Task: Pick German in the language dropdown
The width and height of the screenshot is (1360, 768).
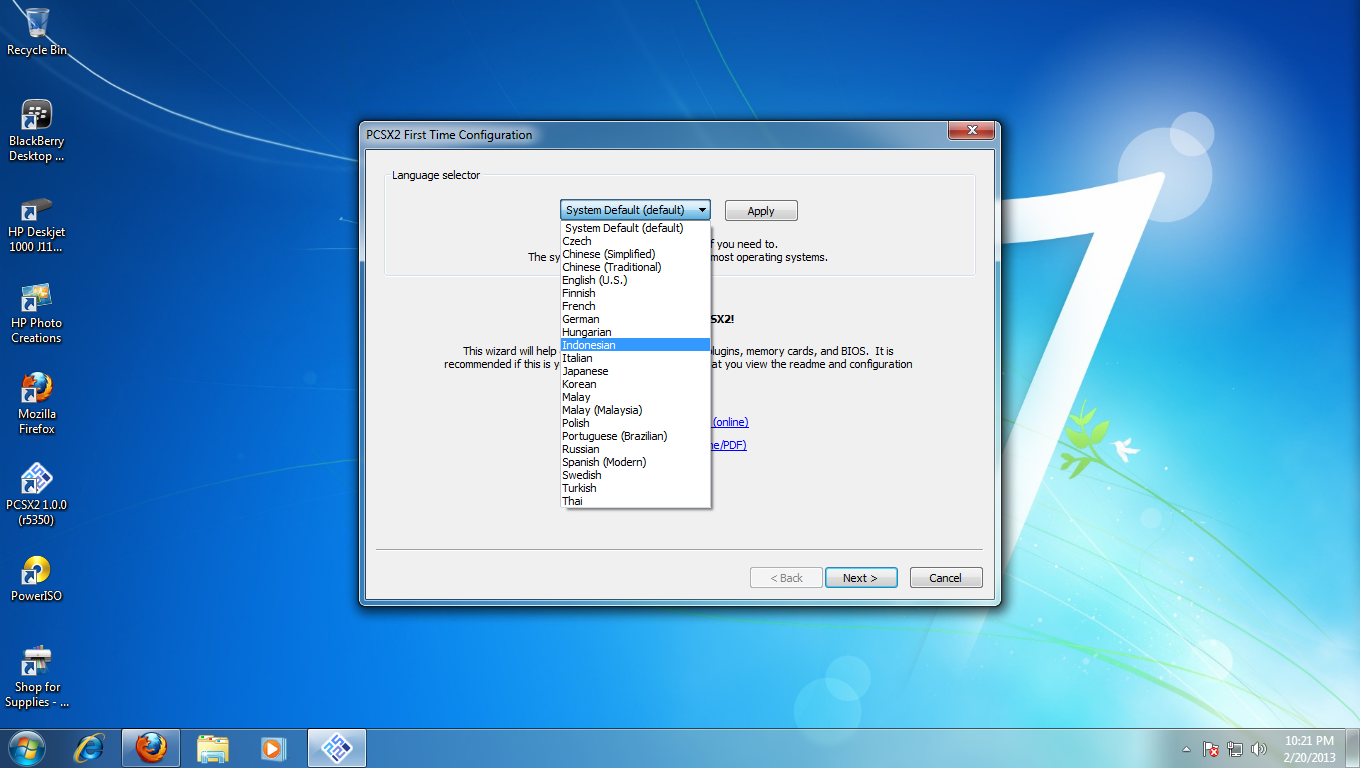Action: (x=635, y=319)
